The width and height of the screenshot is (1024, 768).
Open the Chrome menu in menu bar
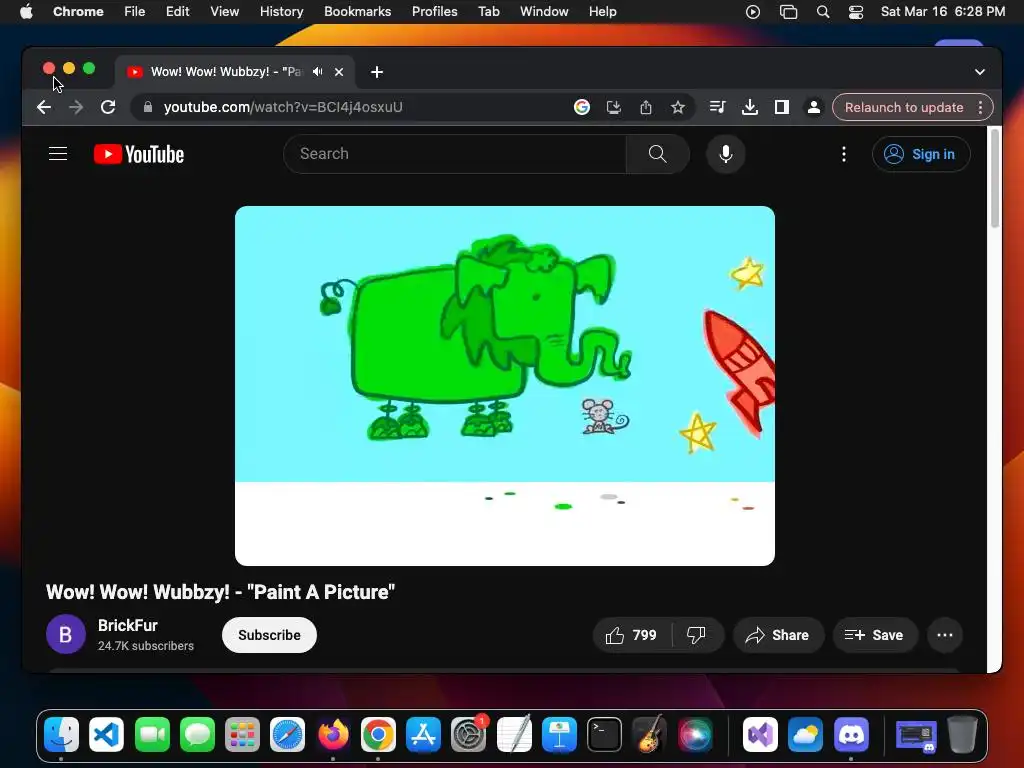coord(78,12)
